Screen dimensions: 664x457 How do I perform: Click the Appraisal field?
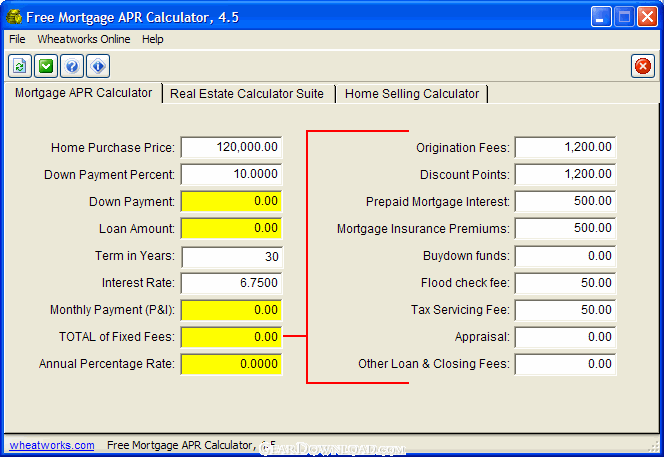click(x=565, y=337)
